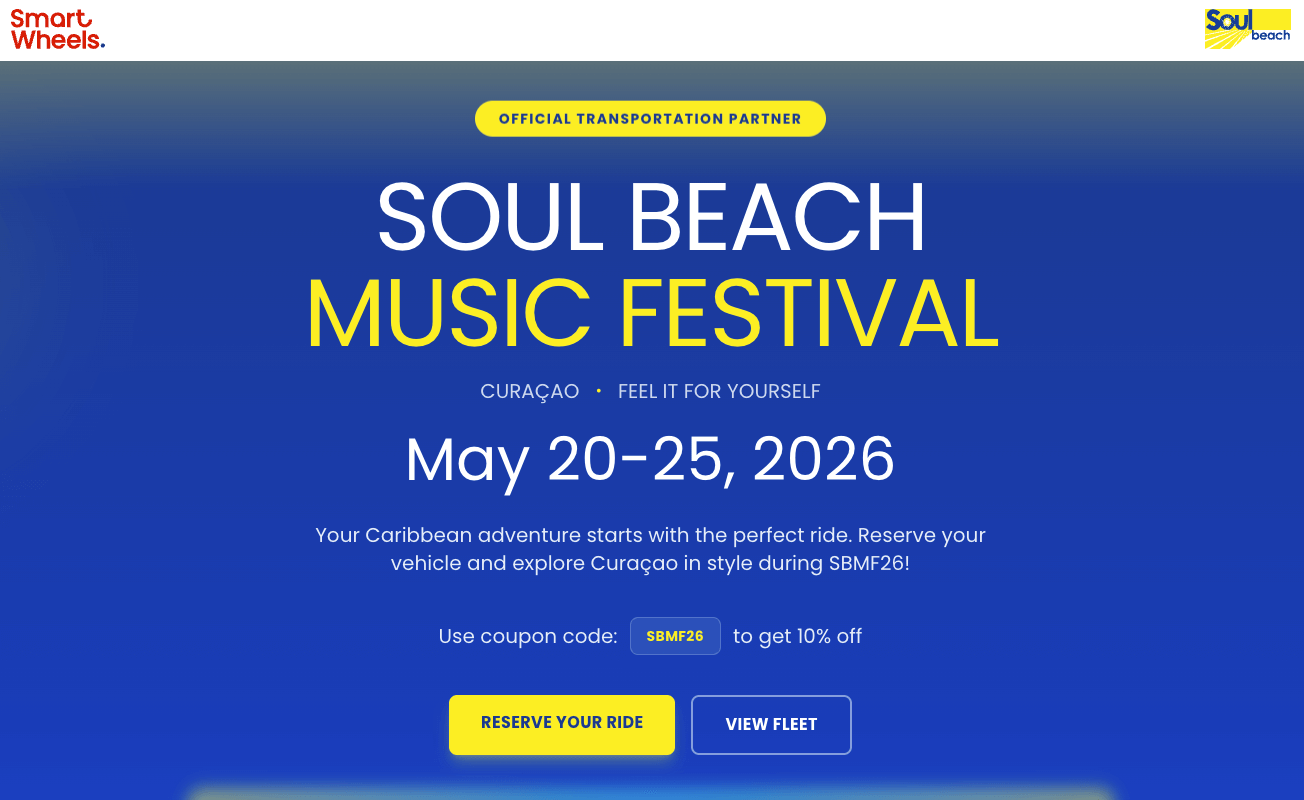The image size is (1304, 800).
Task: Click the OFFICIAL TRANSPORTATION PARTNER badge
Action: click(650, 118)
